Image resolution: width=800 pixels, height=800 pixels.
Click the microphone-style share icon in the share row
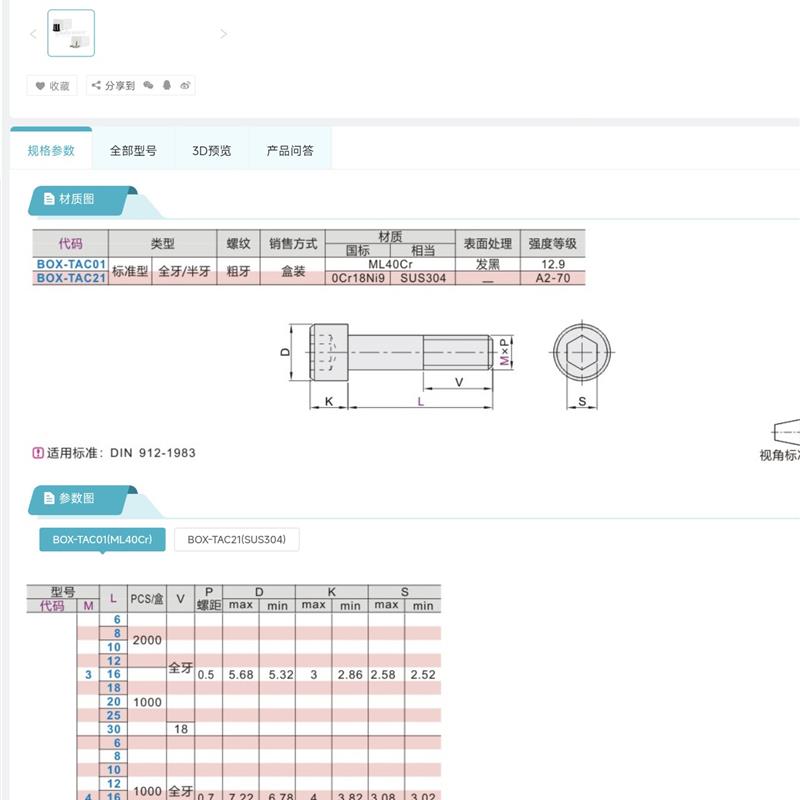point(168,86)
